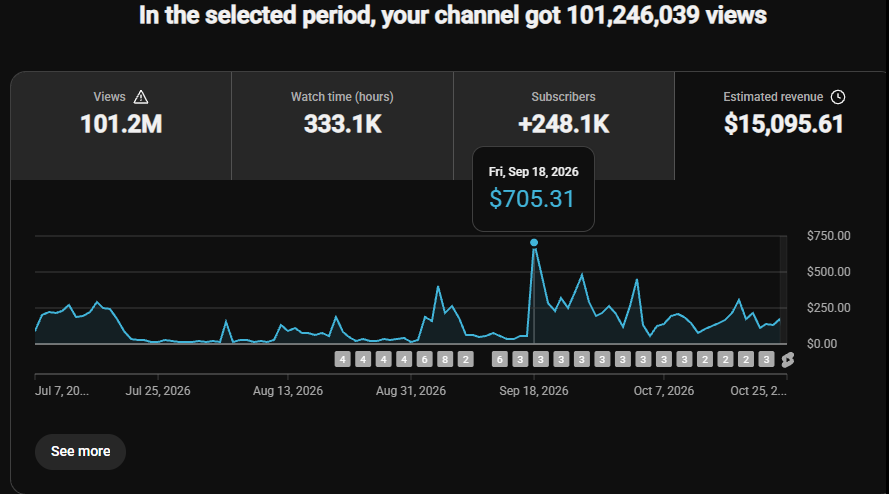The height and width of the screenshot is (494, 889).
Task: Click the Aug 31, 2026 date label
Action: pyautogui.click(x=410, y=391)
